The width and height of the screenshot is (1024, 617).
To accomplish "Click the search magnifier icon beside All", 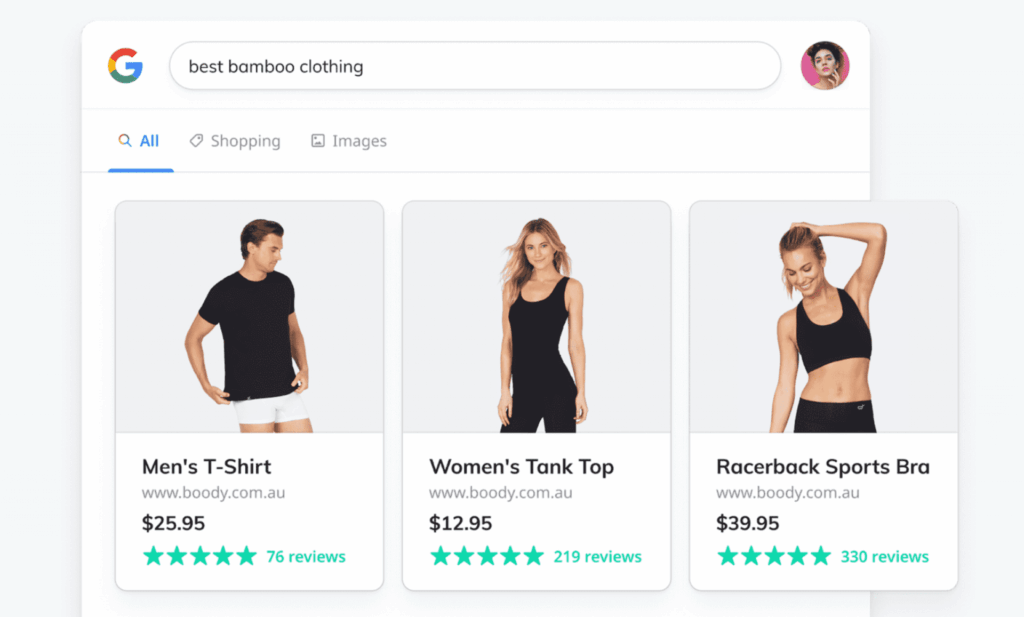I will click(x=125, y=141).
